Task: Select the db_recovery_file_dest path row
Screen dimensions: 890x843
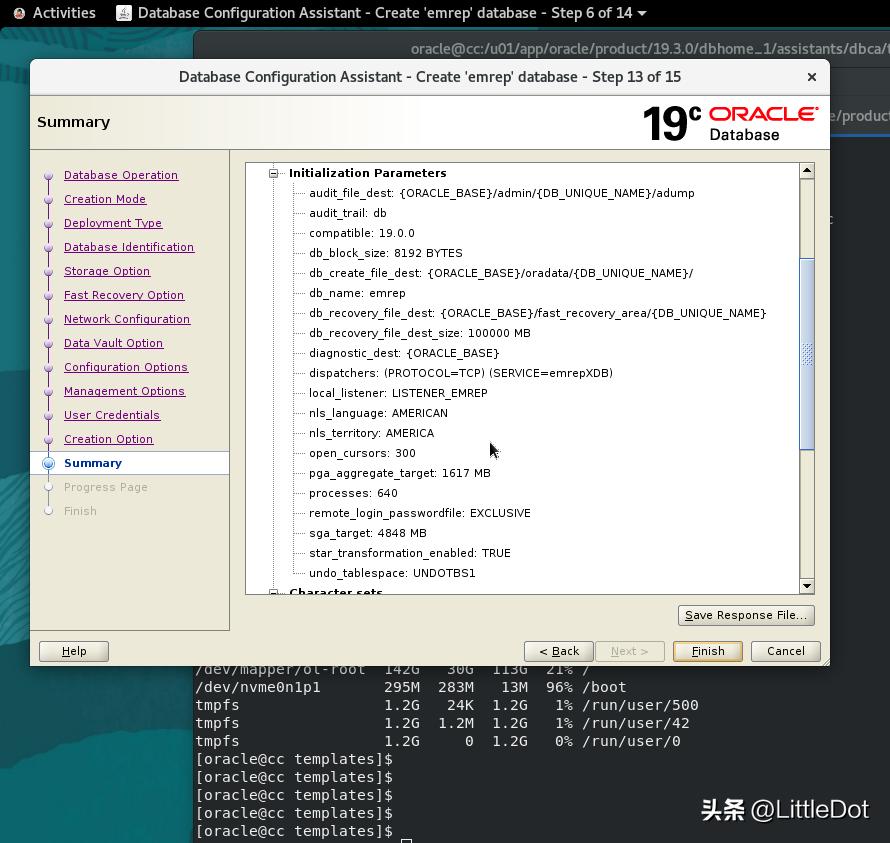Action: (x=537, y=313)
